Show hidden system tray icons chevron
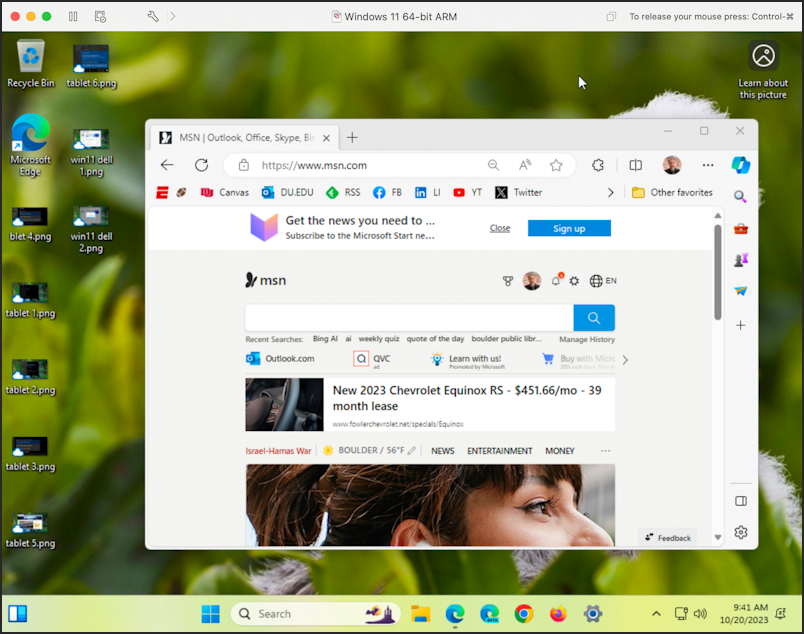 pyautogui.click(x=656, y=614)
